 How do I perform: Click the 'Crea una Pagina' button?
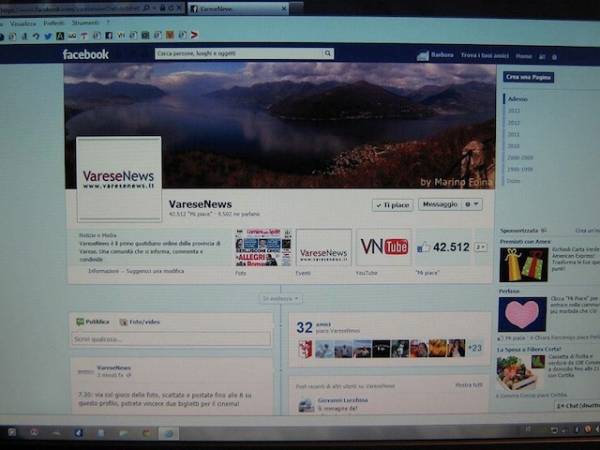pyautogui.click(x=528, y=77)
